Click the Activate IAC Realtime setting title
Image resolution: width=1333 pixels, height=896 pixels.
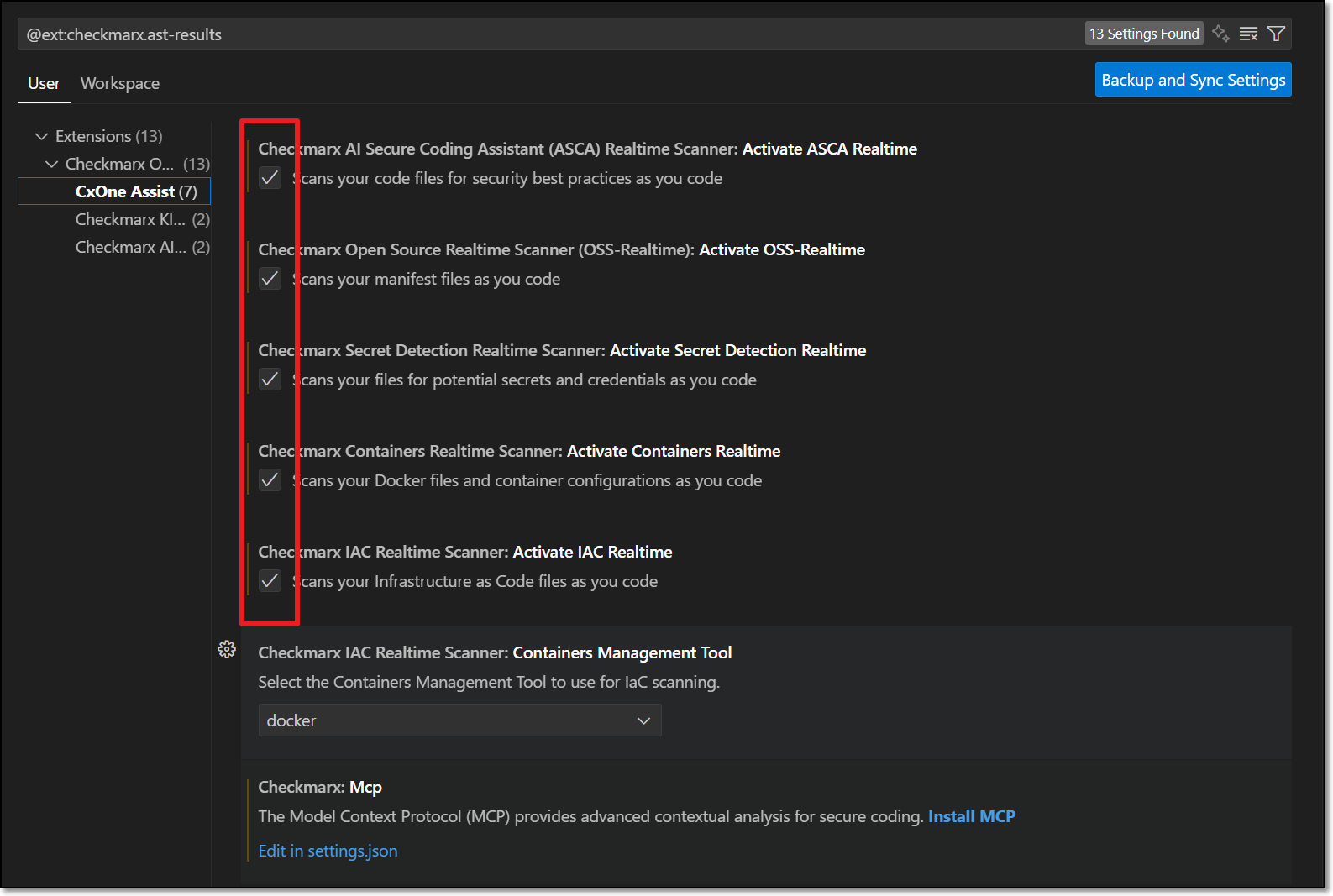point(592,552)
